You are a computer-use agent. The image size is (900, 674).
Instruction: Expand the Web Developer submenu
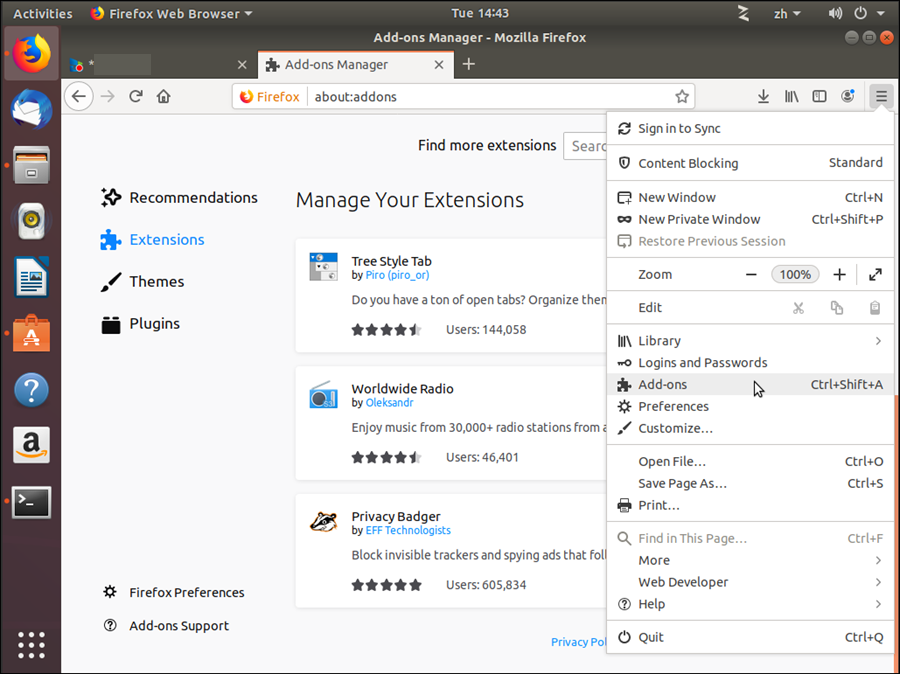pos(877,582)
